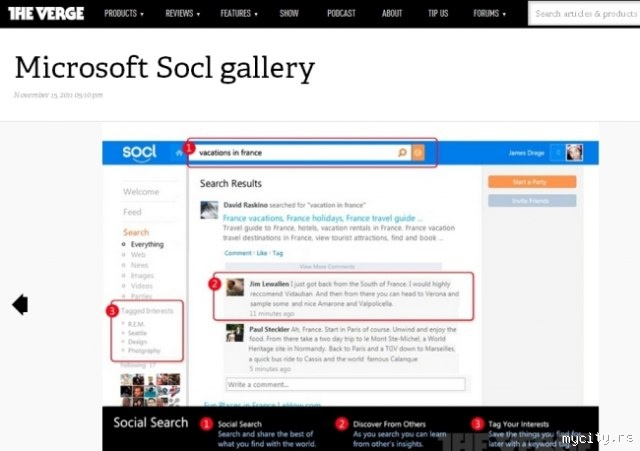Click the name Jim Lewallen
The image size is (640, 451).
tap(269, 284)
